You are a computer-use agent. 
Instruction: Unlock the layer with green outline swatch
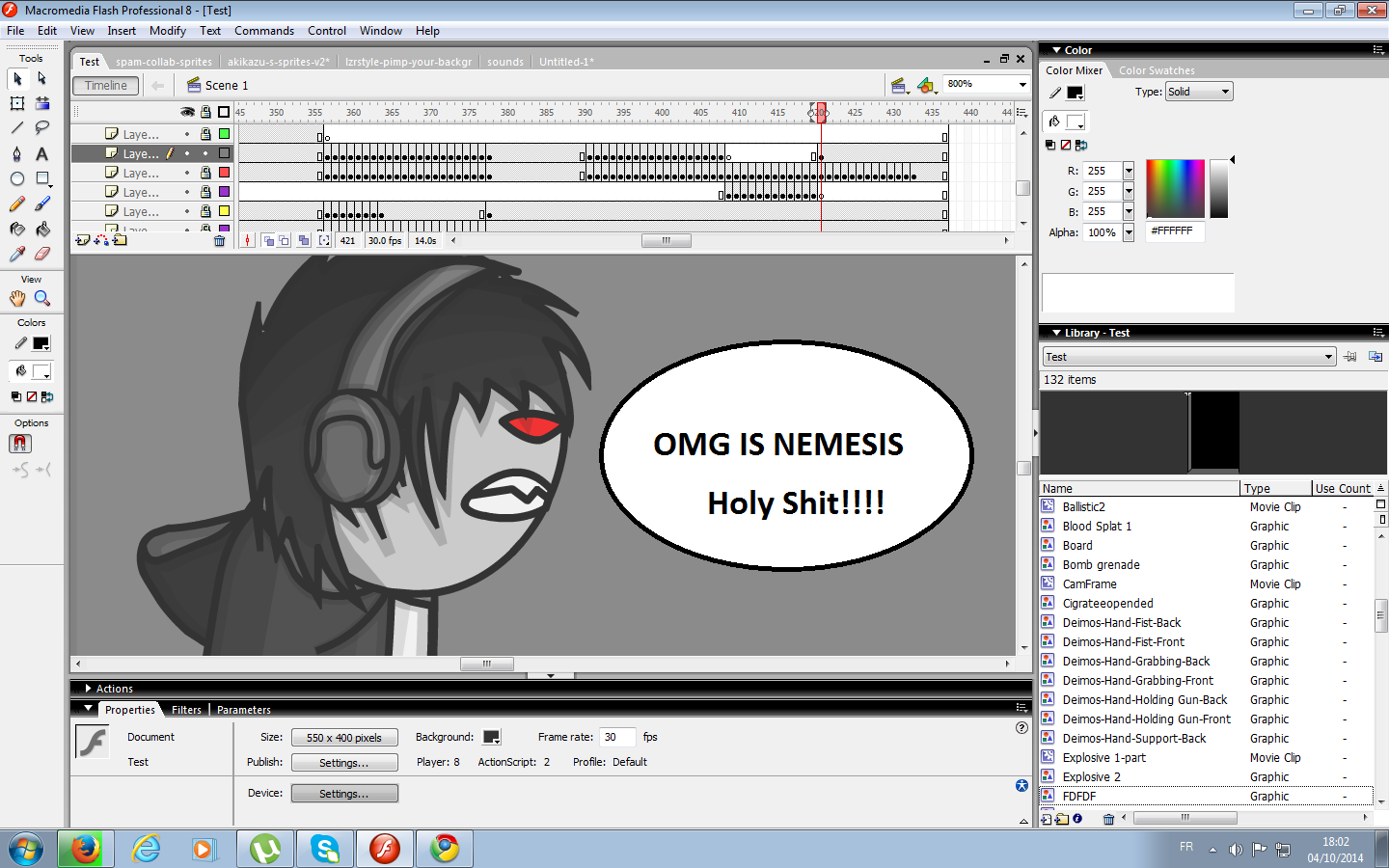[x=205, y=134]
